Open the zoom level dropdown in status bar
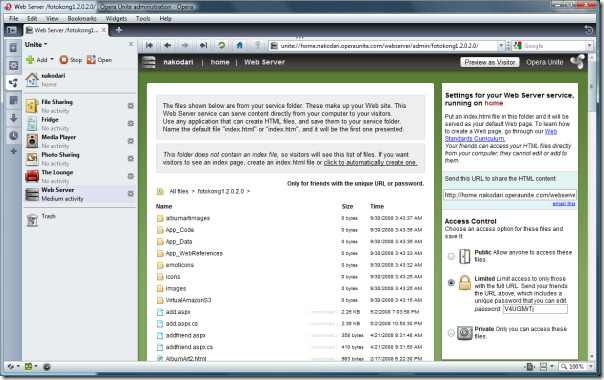Image resolution: width=604 pixels, height=380 pixels. click(x=591, y=367)
